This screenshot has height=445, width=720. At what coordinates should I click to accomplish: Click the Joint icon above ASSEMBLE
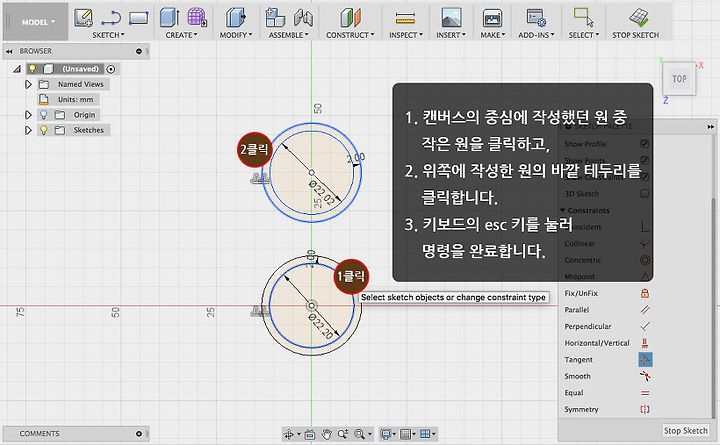coord(303,18)
